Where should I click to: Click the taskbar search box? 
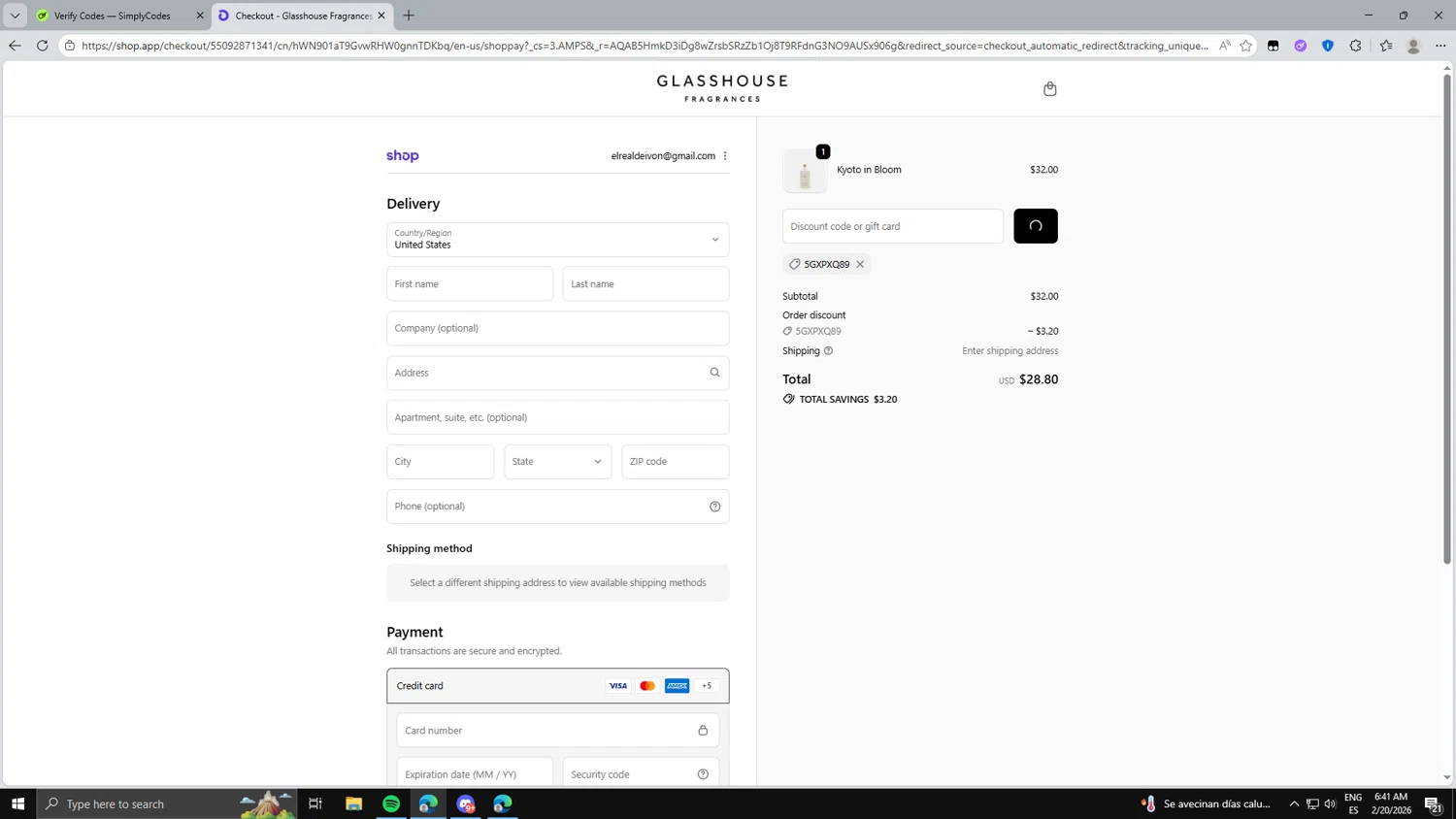pos(166,803)
